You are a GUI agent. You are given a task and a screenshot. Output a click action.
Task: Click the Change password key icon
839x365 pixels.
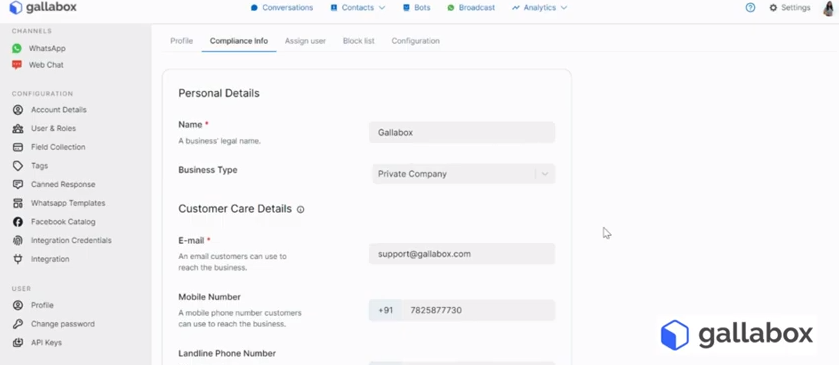point(18,324)
